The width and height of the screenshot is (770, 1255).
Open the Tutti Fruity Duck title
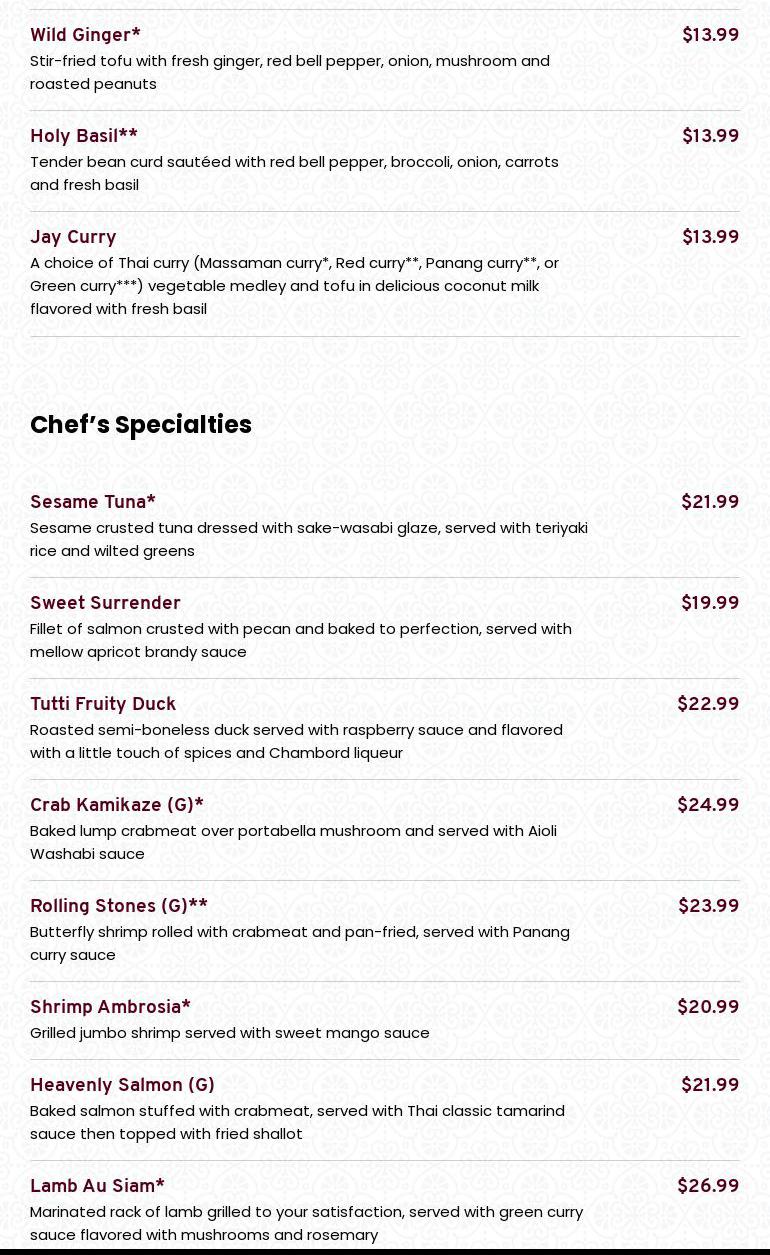pyautogui.click(x=103, y=705)
